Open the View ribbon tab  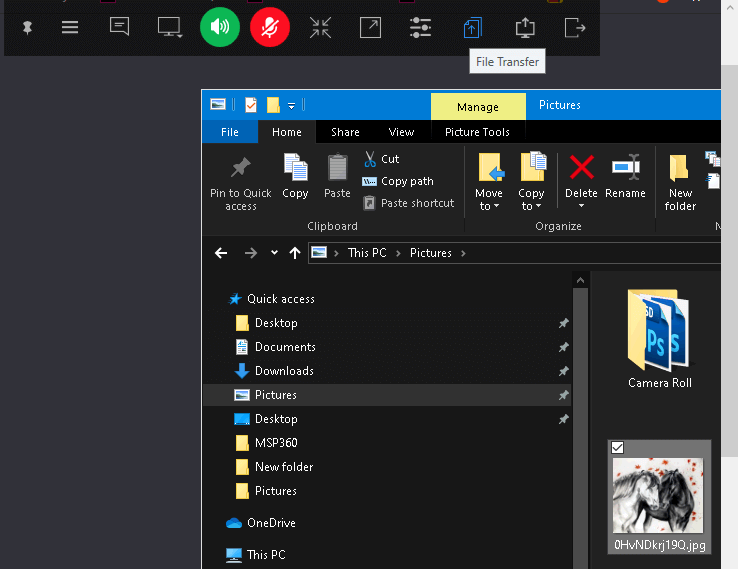coord(401,132)
